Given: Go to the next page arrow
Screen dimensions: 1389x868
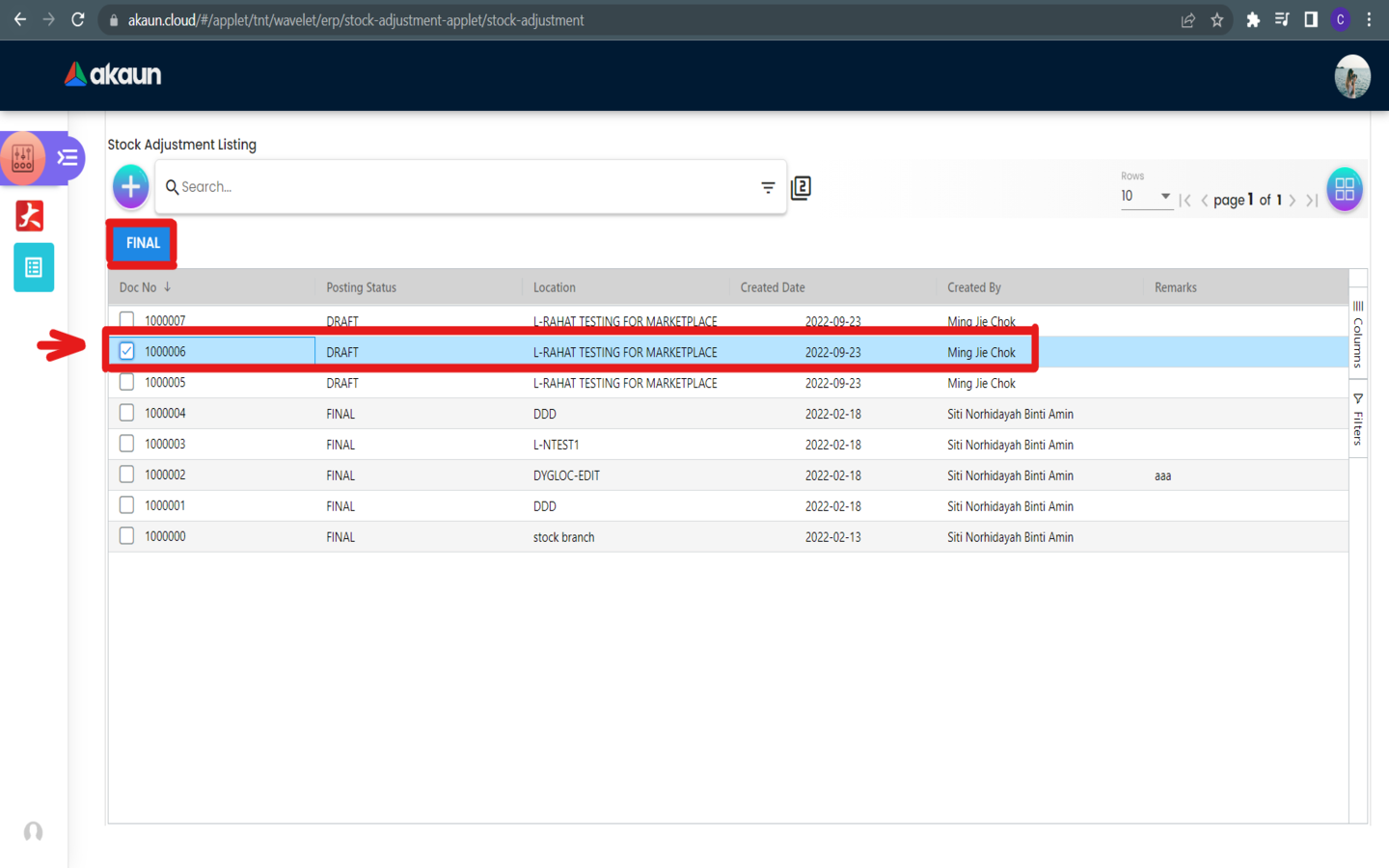Looking at the screenshot, I should point(1293,201).
